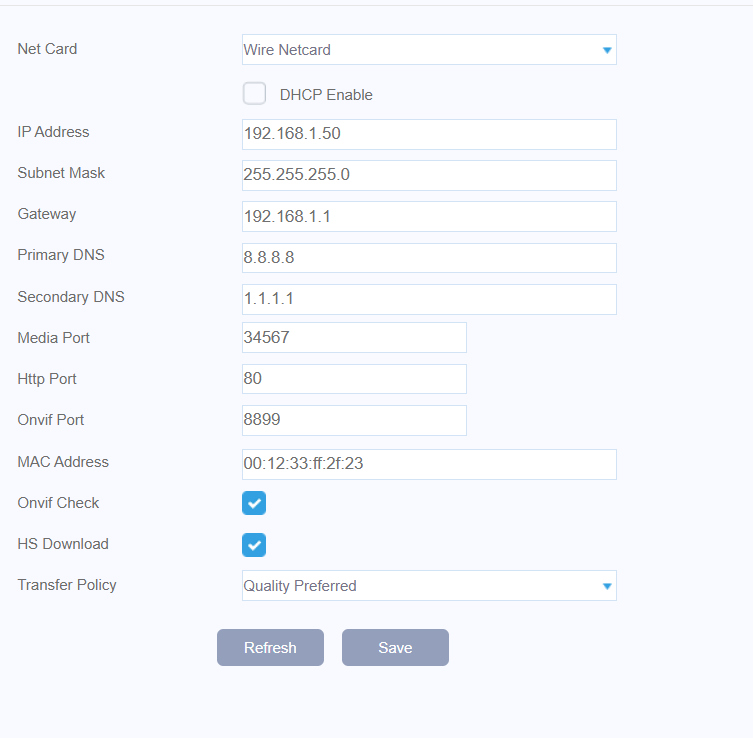
Task: Select the Onvif Port field
Action: tap(354, 420)
